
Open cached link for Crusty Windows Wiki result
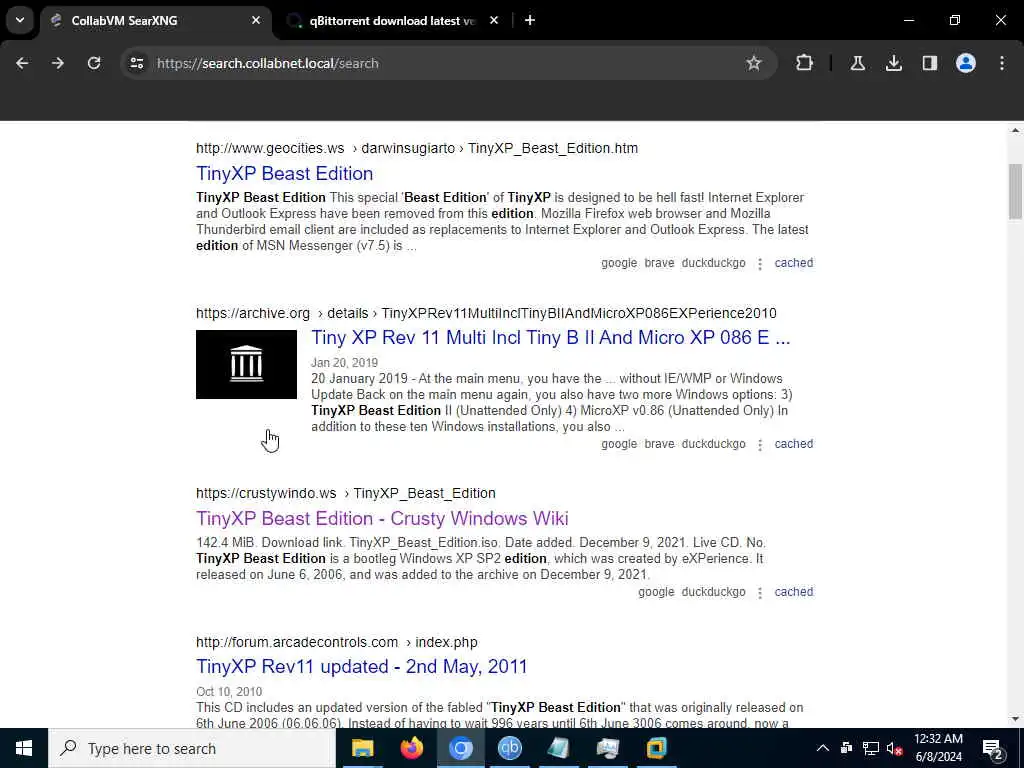pyautogui.click(x=793, y=592)
